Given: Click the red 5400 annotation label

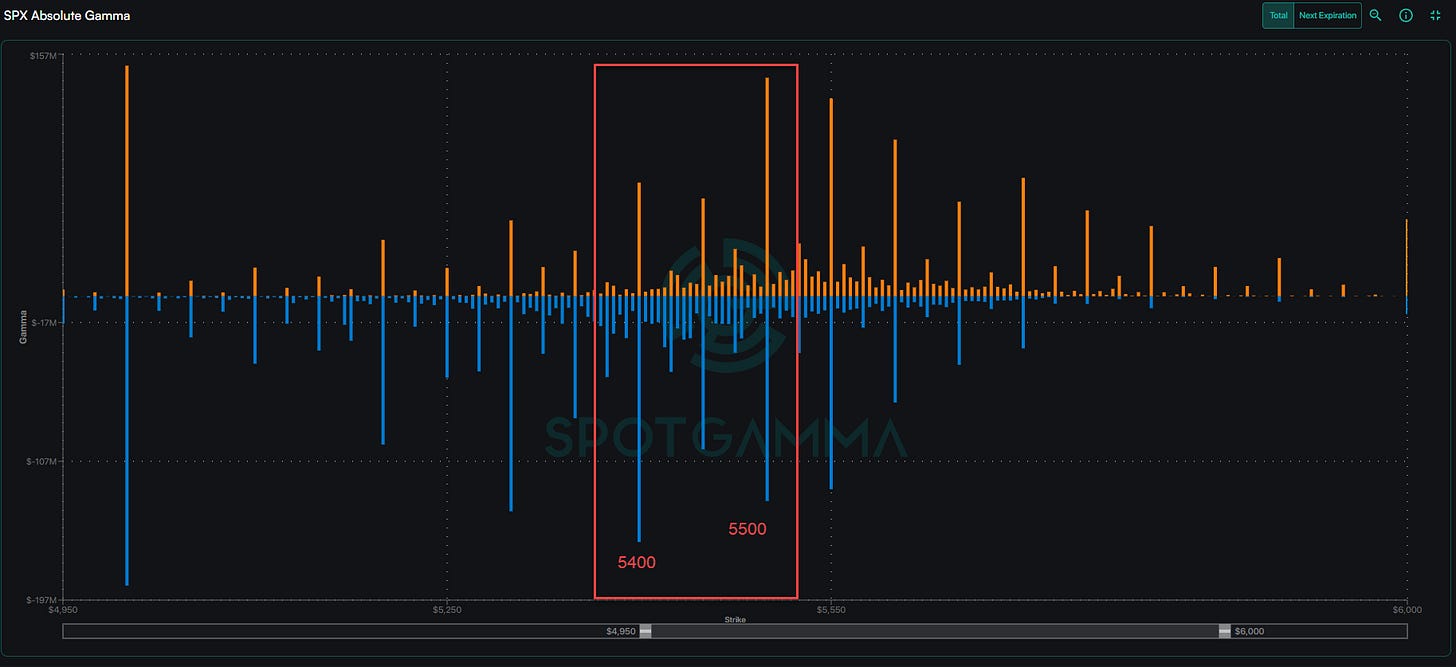Looking at the screenshot, I should (637, 563).
